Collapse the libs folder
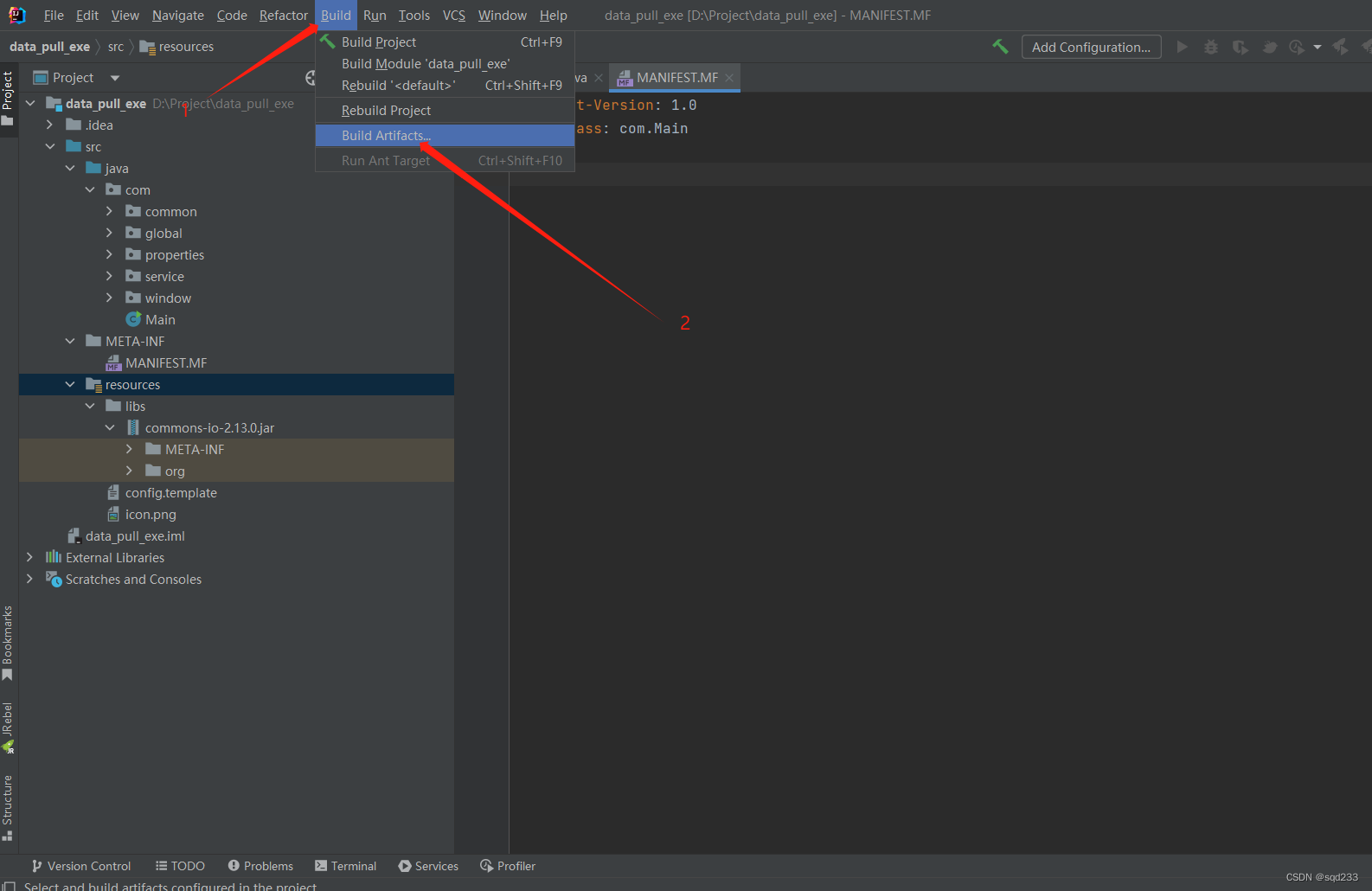 tap(90, 406)
